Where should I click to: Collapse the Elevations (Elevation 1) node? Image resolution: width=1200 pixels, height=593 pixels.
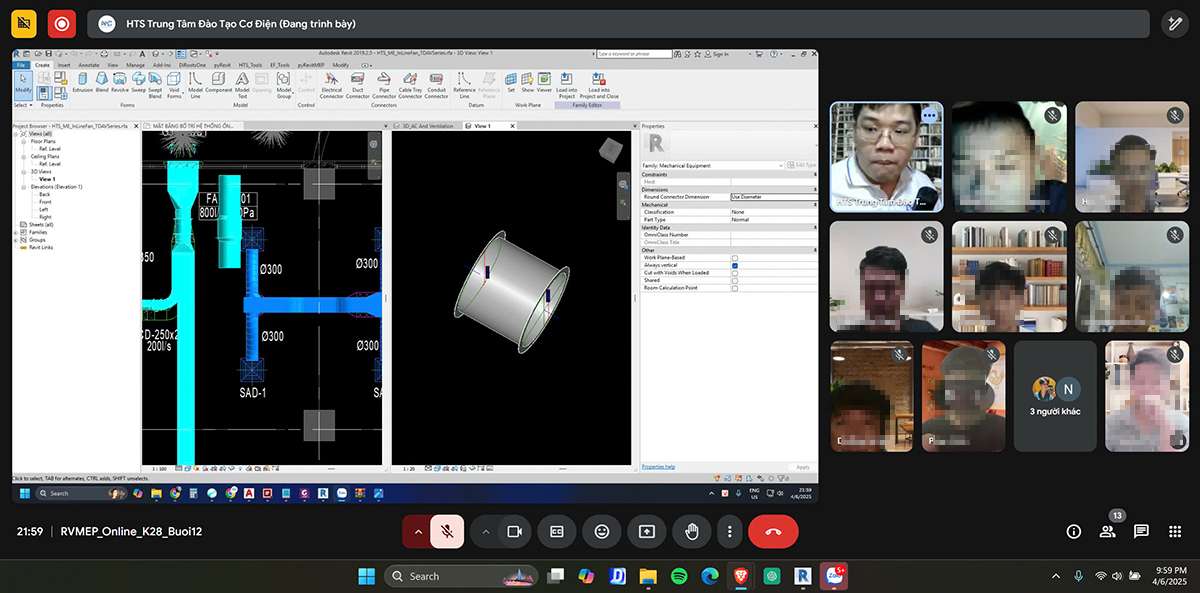coord(23,186)
